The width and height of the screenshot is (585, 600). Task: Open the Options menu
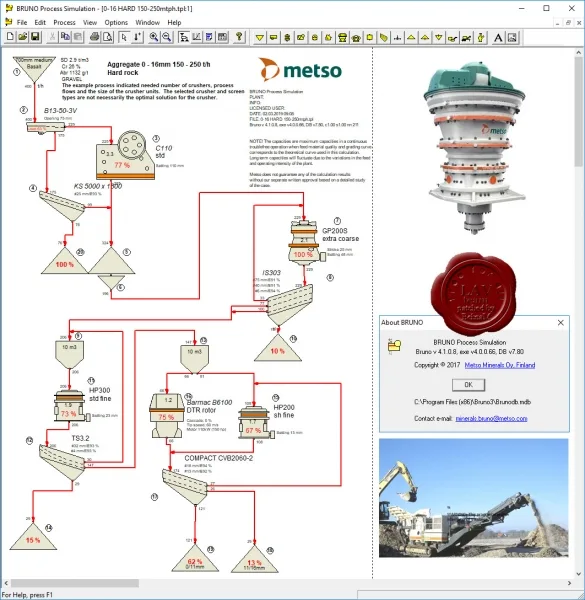click(116, 23)
